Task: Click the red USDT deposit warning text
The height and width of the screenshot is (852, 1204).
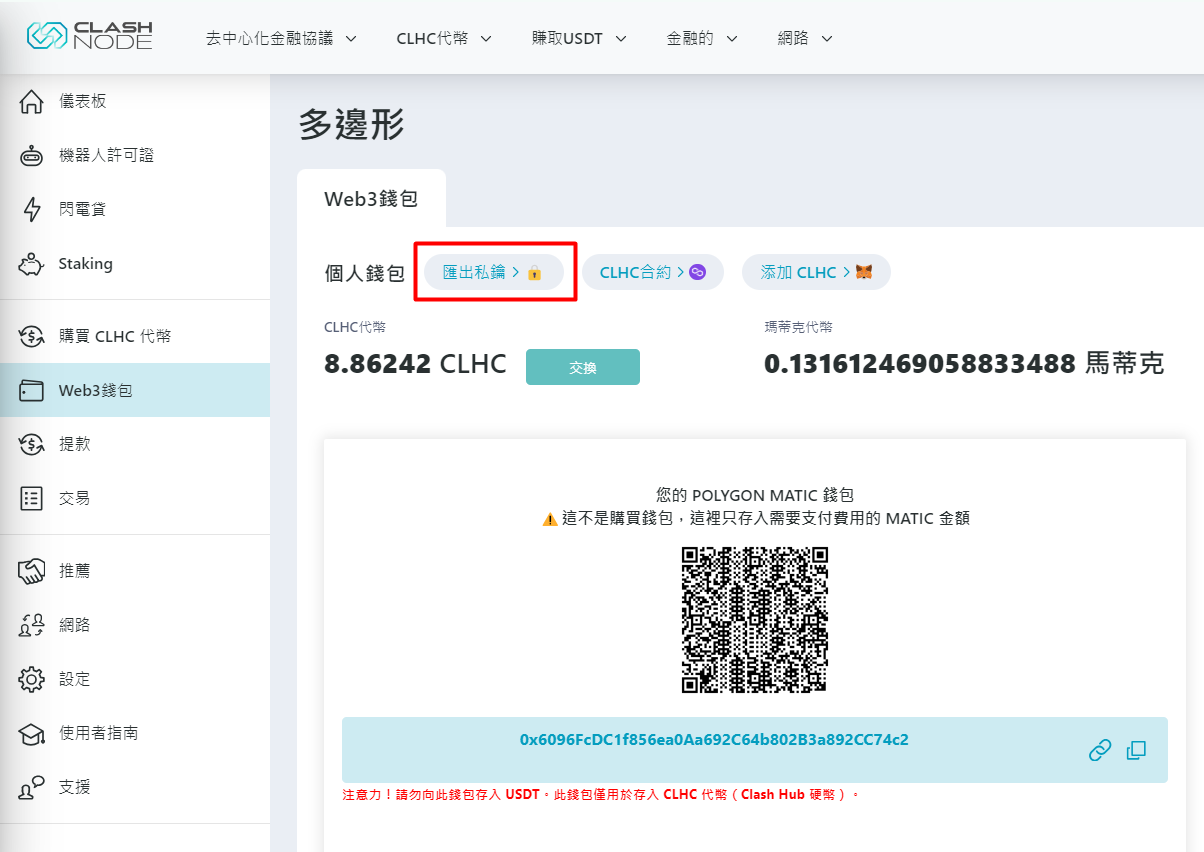Action: pyautogui.click(x=601, y=795)
